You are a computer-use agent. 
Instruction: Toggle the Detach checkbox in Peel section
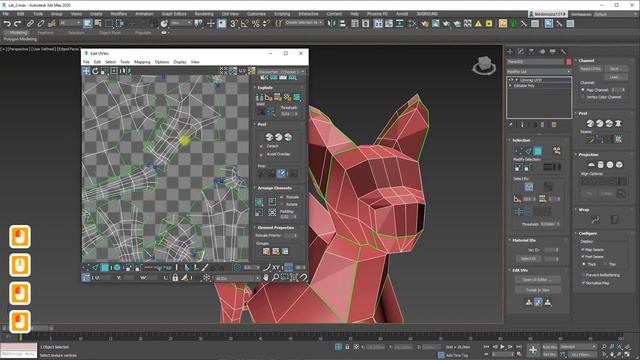(x=261, y=146)
